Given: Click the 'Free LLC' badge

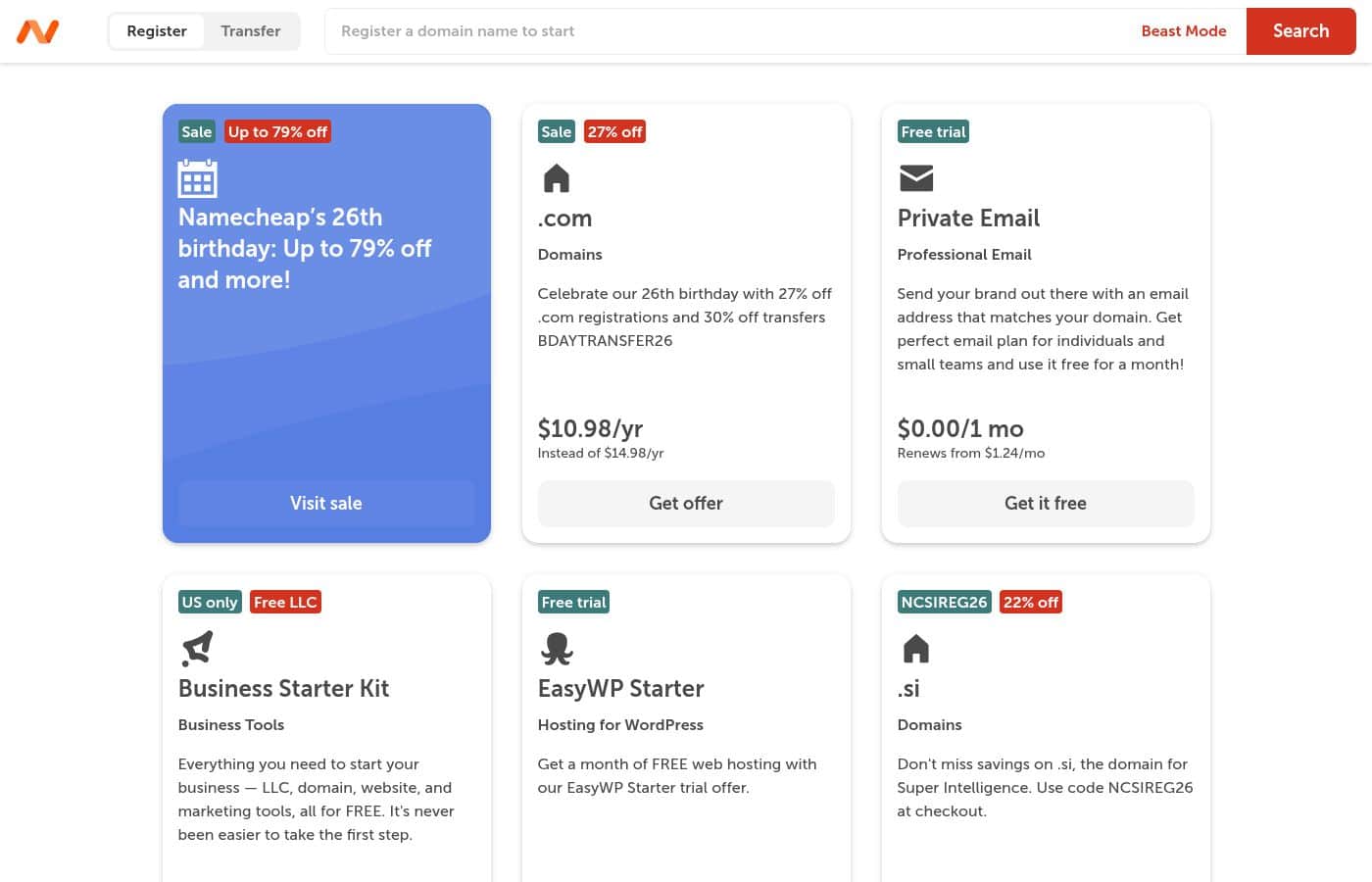Looking at the screenshot, I should coord(285,603).
